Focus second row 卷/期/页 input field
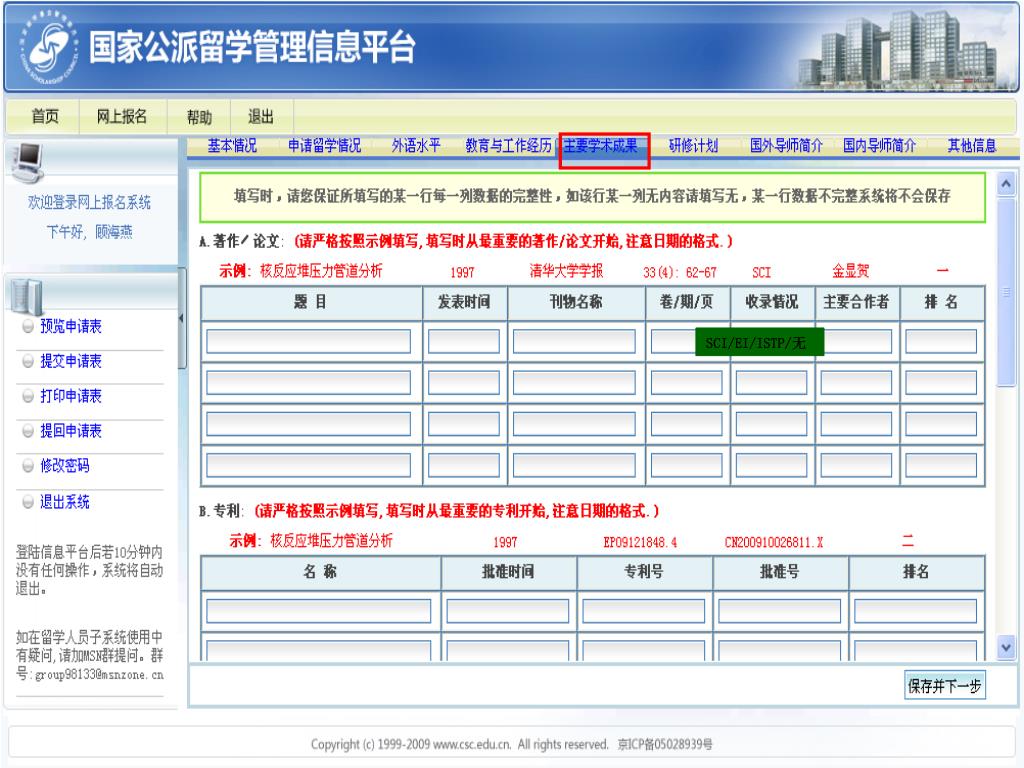 [x=686, y=382]
